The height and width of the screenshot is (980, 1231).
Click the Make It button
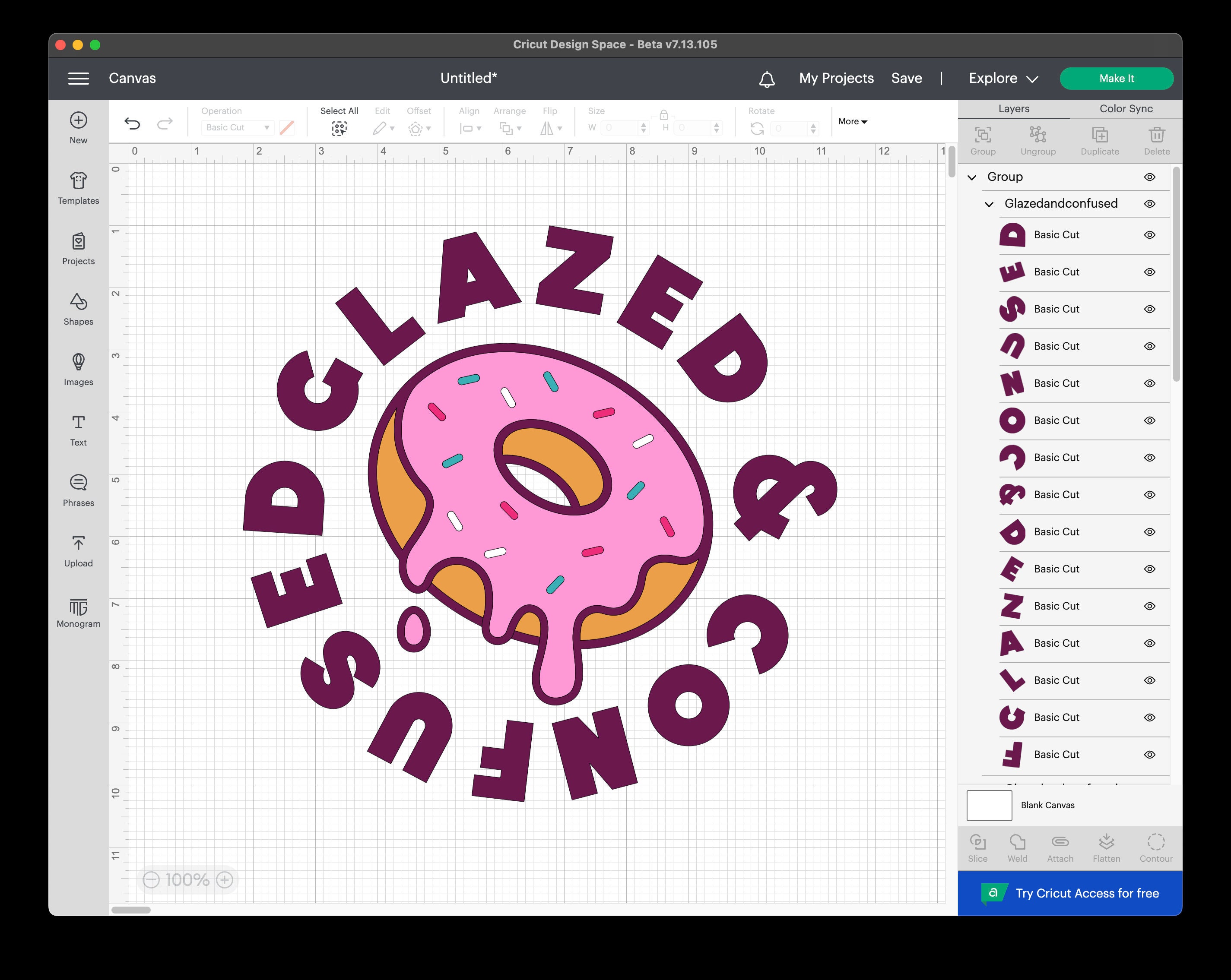[1116, 78]
